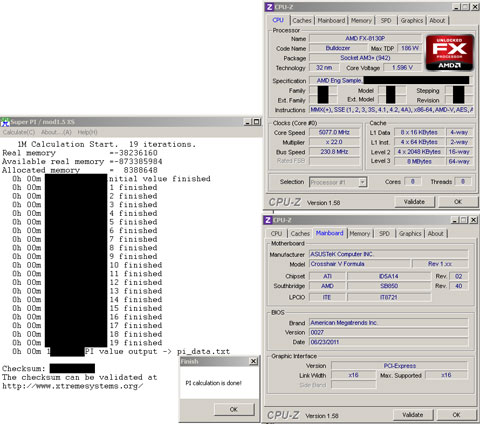Click the CPU-Z Z icon in Mainboard window
This screenshot has width=480, height=424.
click(x=268, y=220)
